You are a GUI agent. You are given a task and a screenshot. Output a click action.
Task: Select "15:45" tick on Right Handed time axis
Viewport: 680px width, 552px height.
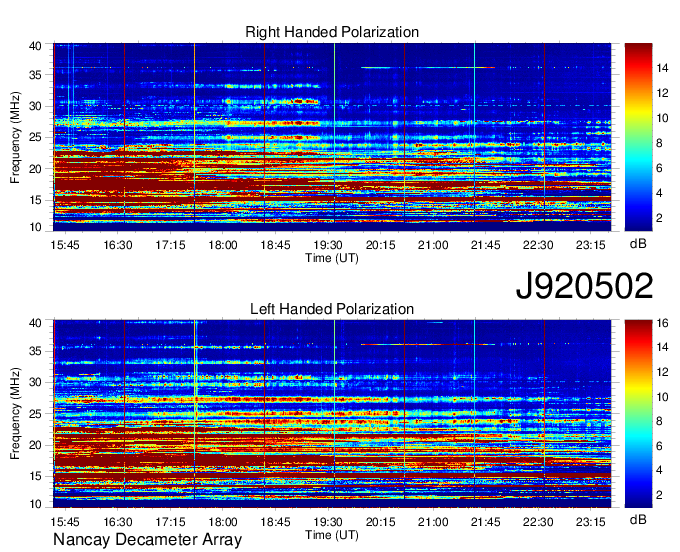tap(65, 245)
